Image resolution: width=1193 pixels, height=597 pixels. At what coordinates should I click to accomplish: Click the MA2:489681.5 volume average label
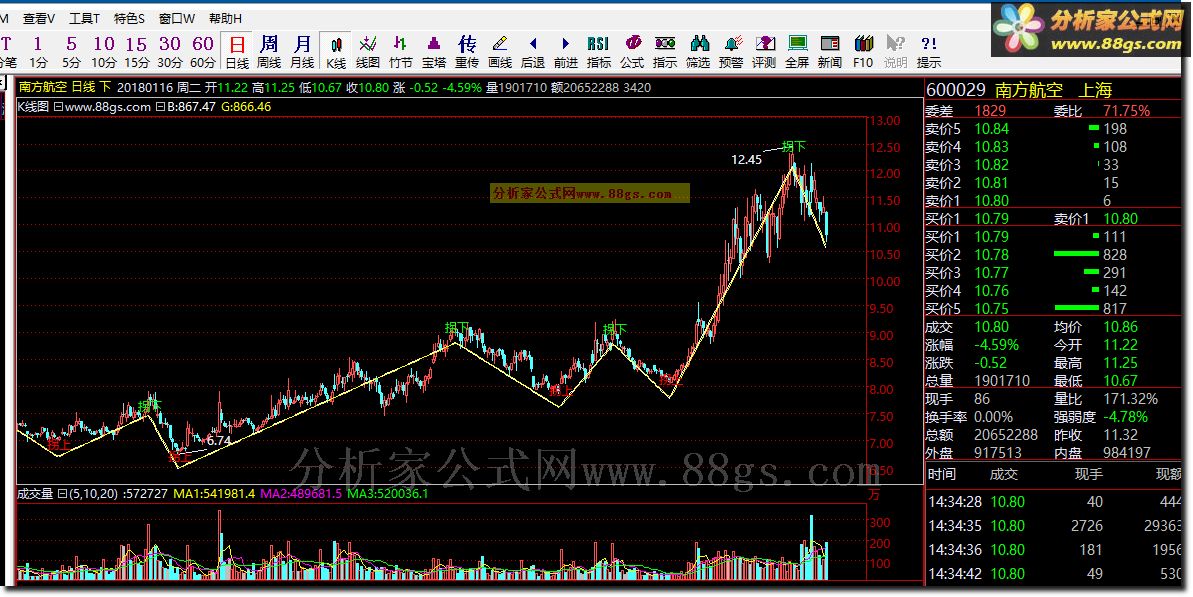[x=301, y=494]
